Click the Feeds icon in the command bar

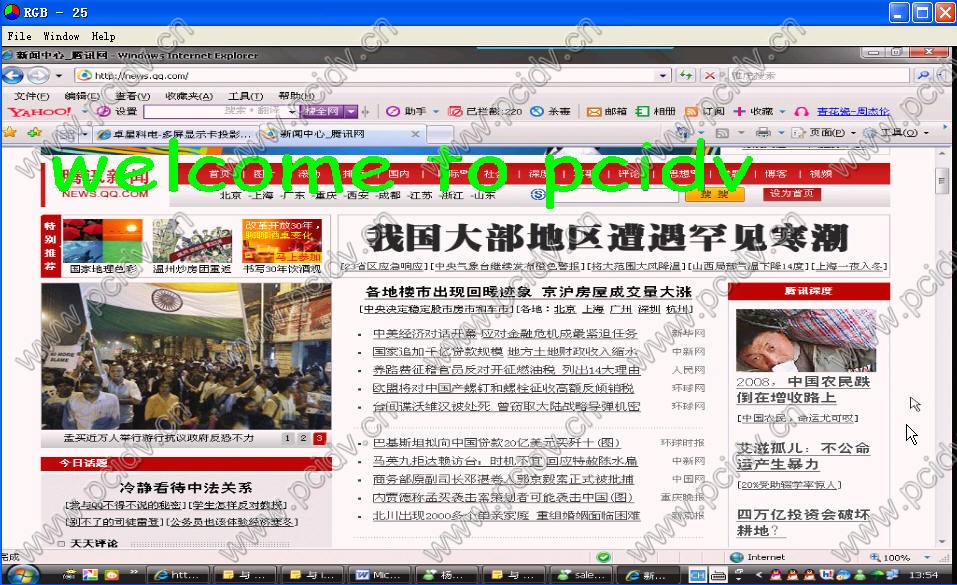point(722,132)
